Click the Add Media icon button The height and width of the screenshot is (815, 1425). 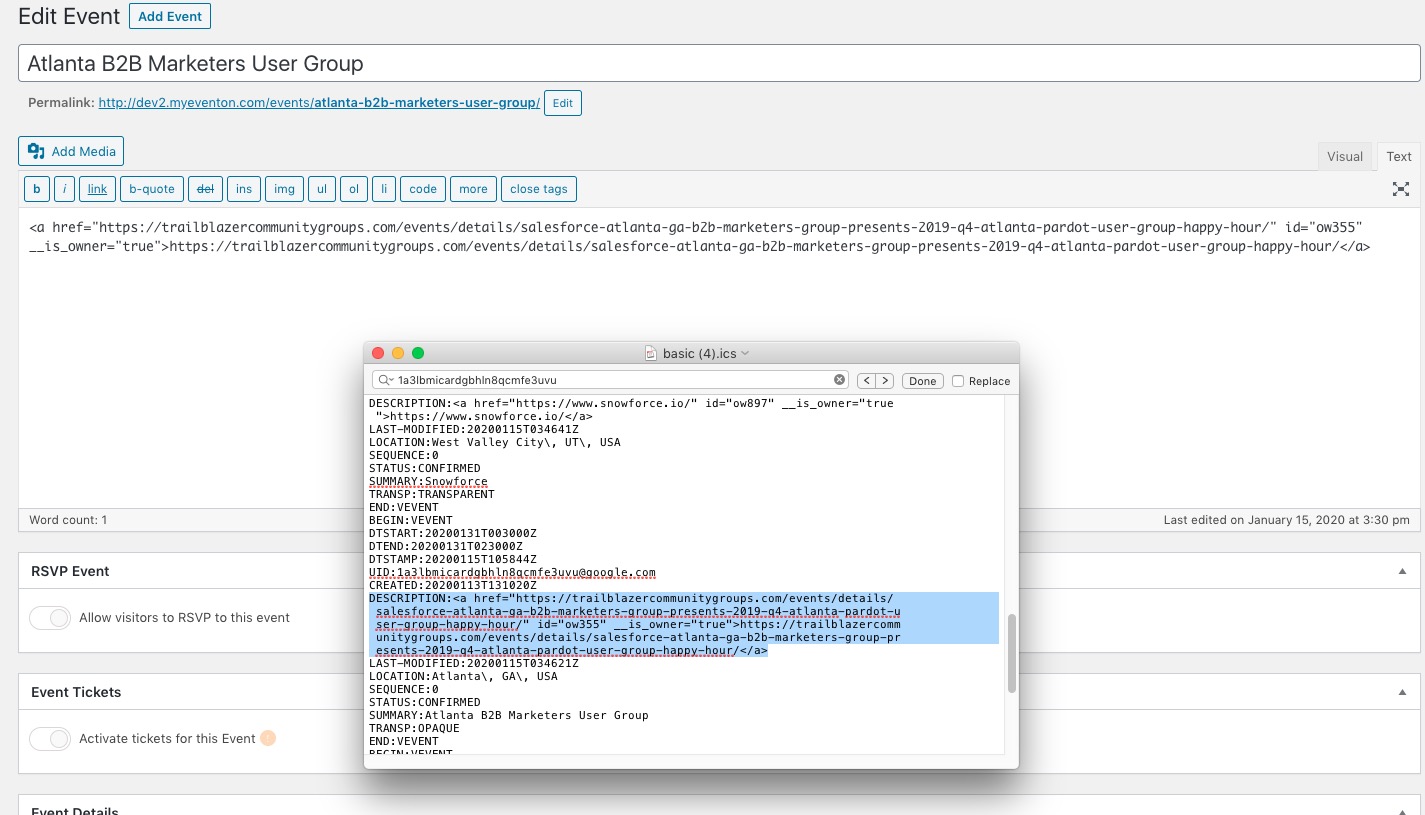(71, 151)
